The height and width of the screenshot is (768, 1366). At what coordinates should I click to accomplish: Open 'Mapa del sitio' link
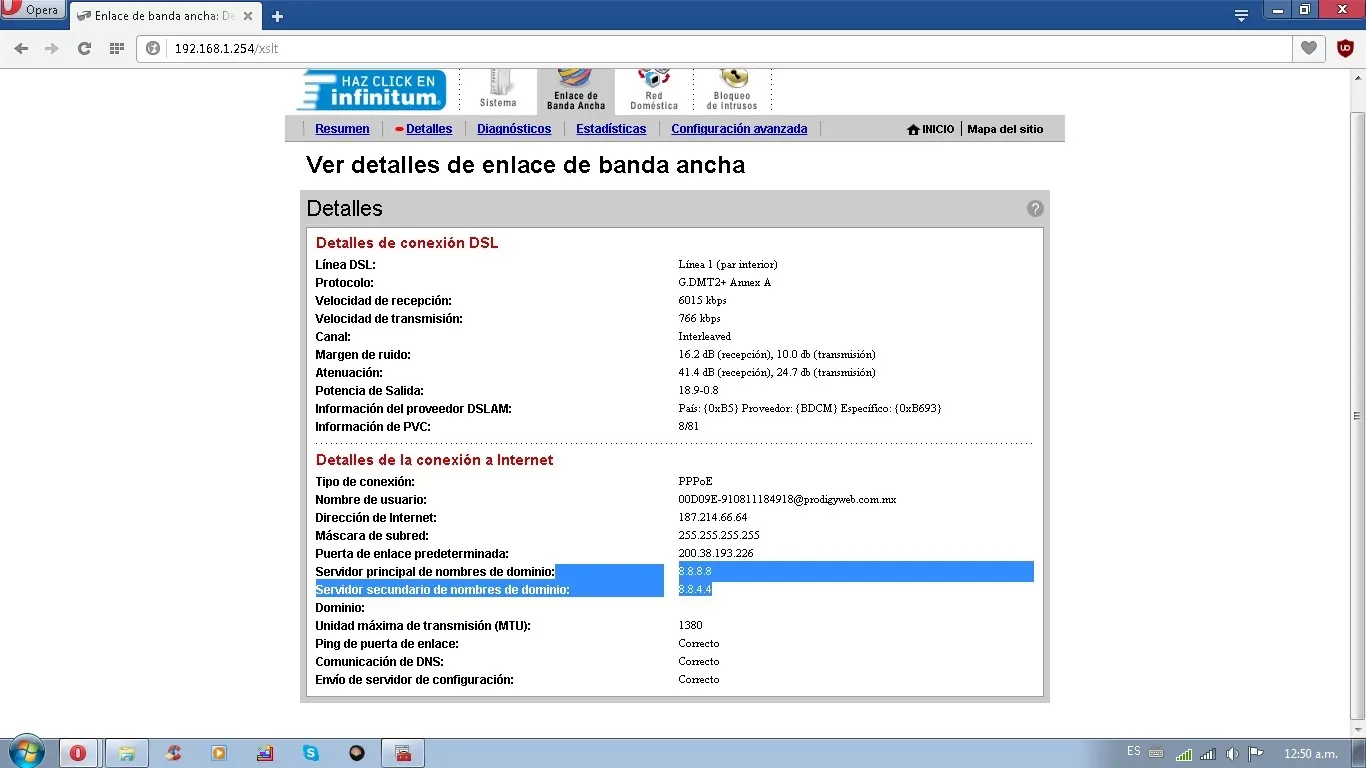pyautogui.click(x=1005, y=129)
